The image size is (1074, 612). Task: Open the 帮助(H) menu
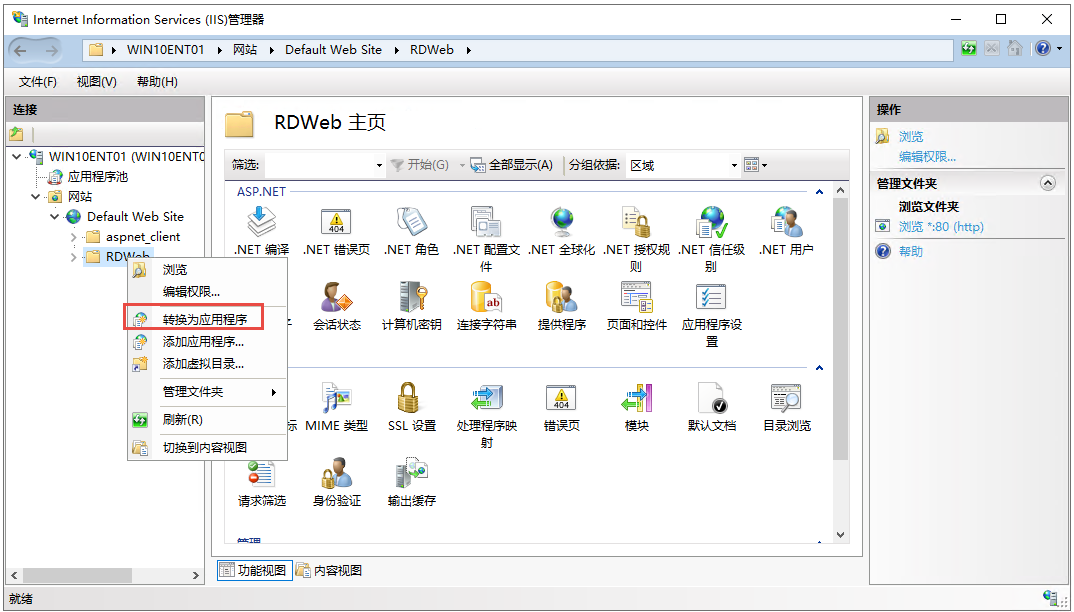tap(157, 82)
